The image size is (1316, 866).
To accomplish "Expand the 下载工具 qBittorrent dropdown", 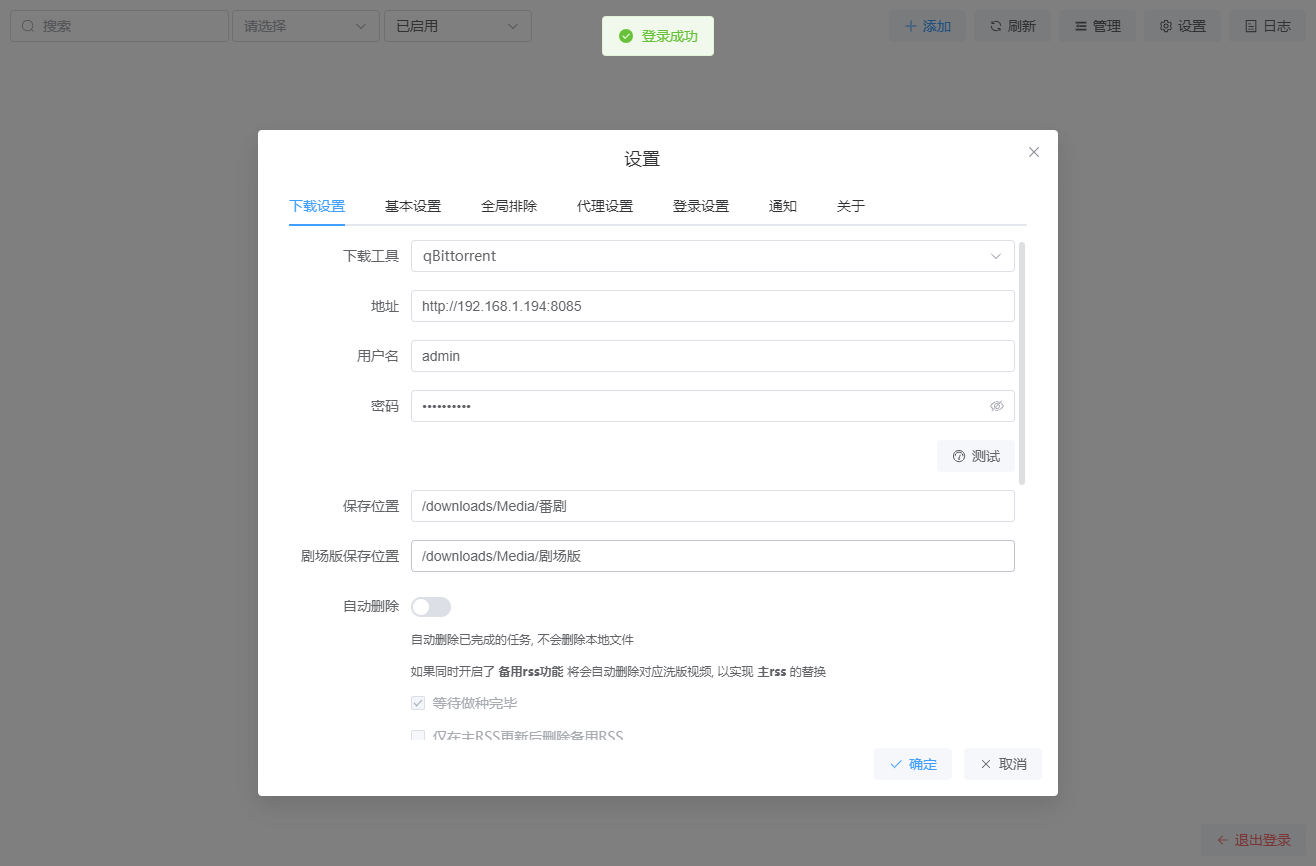I will click(x=713, y=256).
